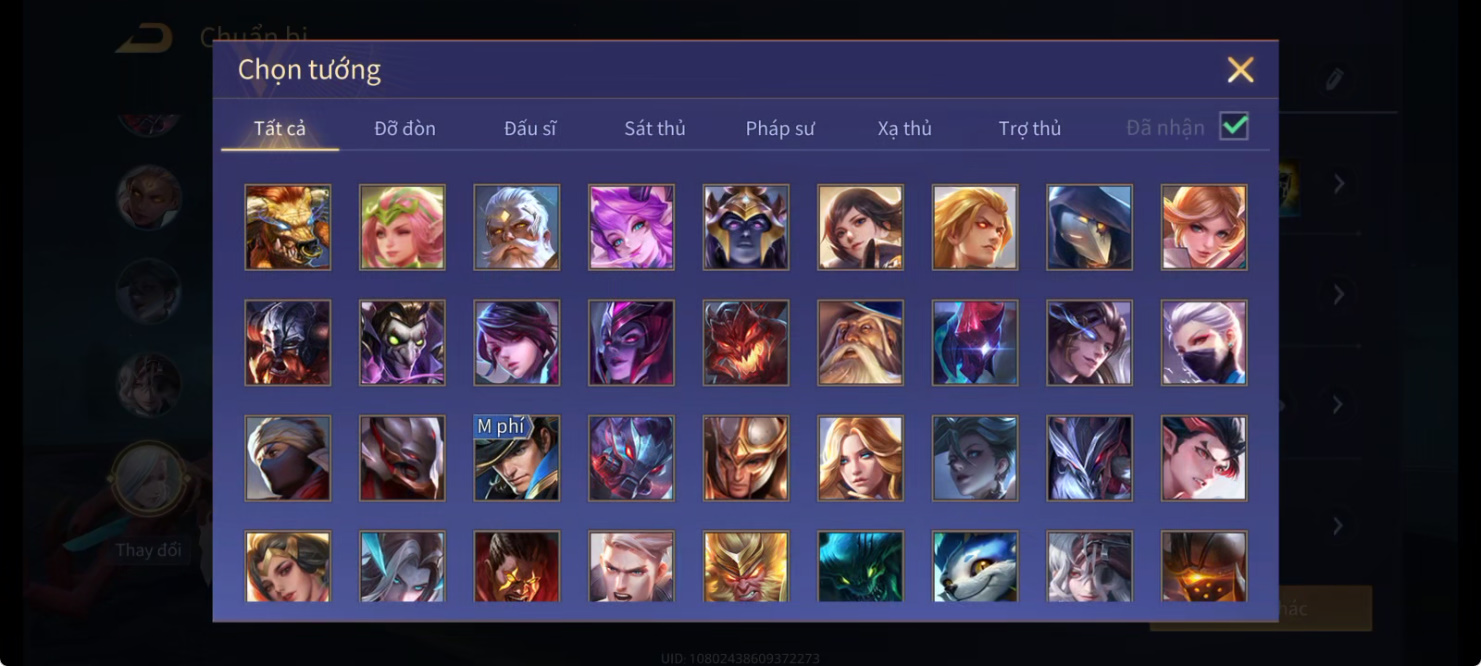Choose the blue raccoon hero portrait
The image size is (1481, 666).
click(x=974, y=566)
